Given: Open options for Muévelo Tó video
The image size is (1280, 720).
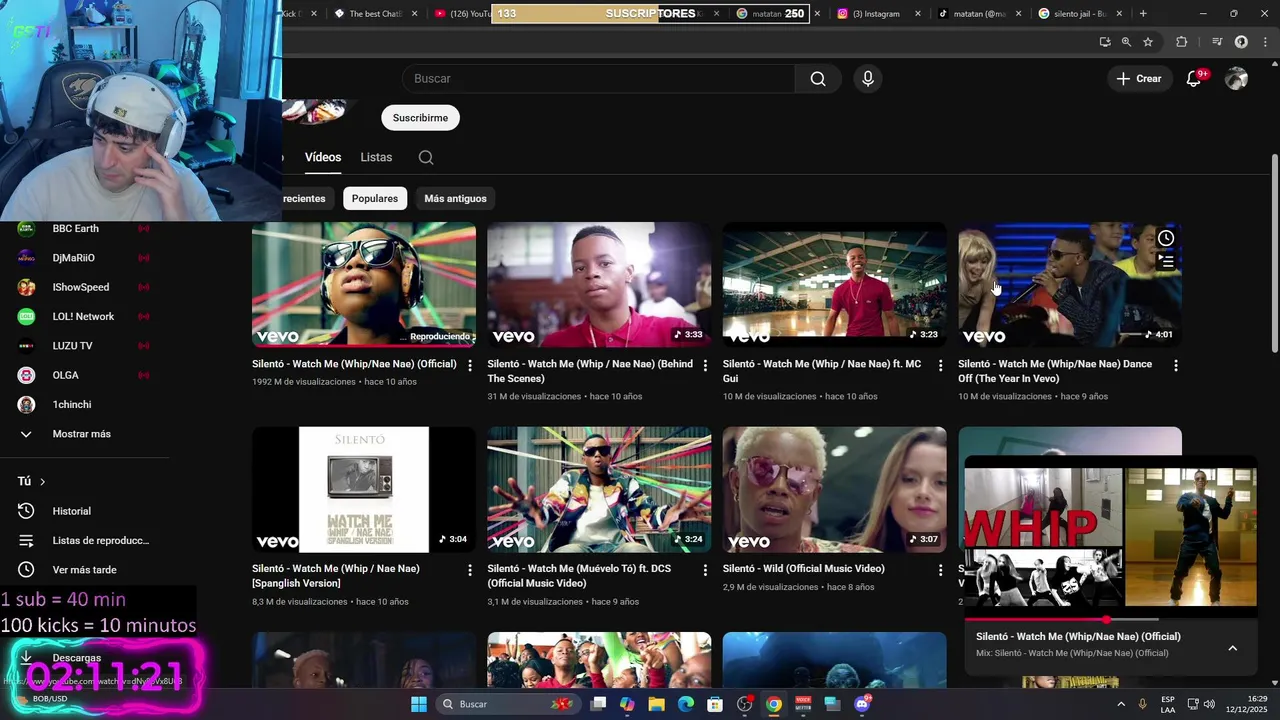Looking at the screenshot, I should click(705, 570).
